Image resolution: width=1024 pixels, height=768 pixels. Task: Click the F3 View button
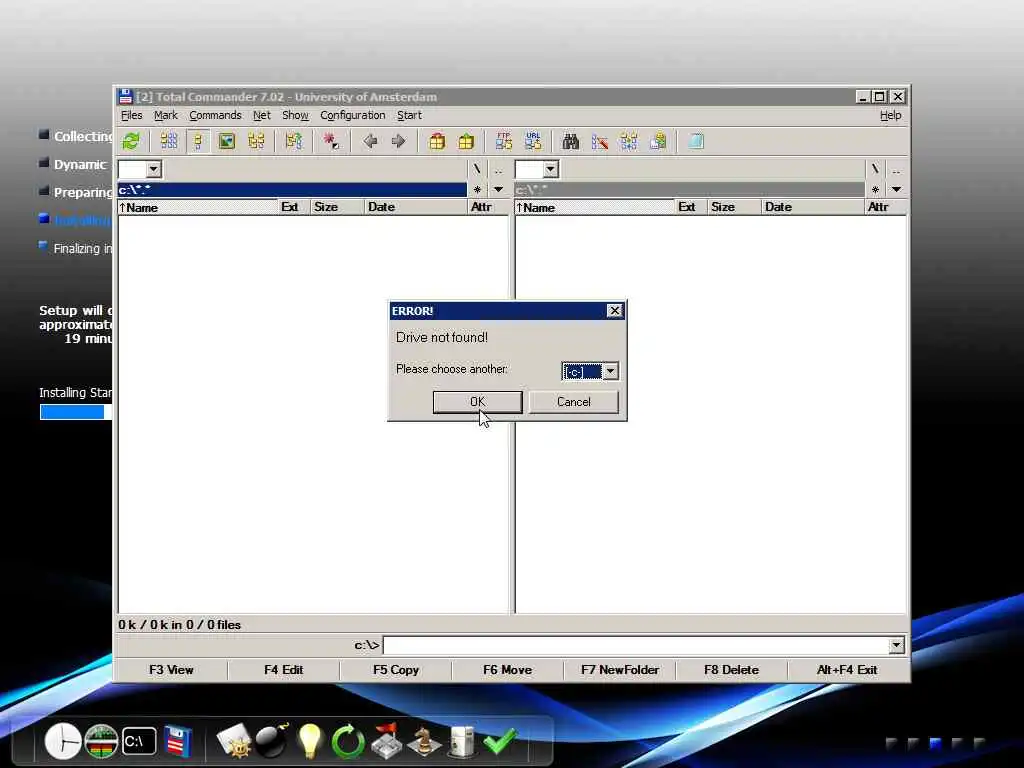click(171, 670)
